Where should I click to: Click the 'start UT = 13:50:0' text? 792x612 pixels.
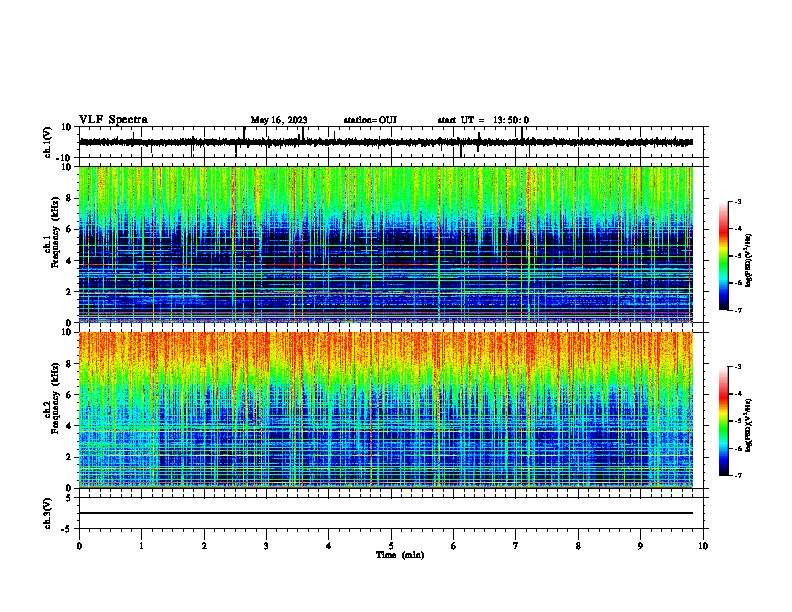click(x=483, y=120)
